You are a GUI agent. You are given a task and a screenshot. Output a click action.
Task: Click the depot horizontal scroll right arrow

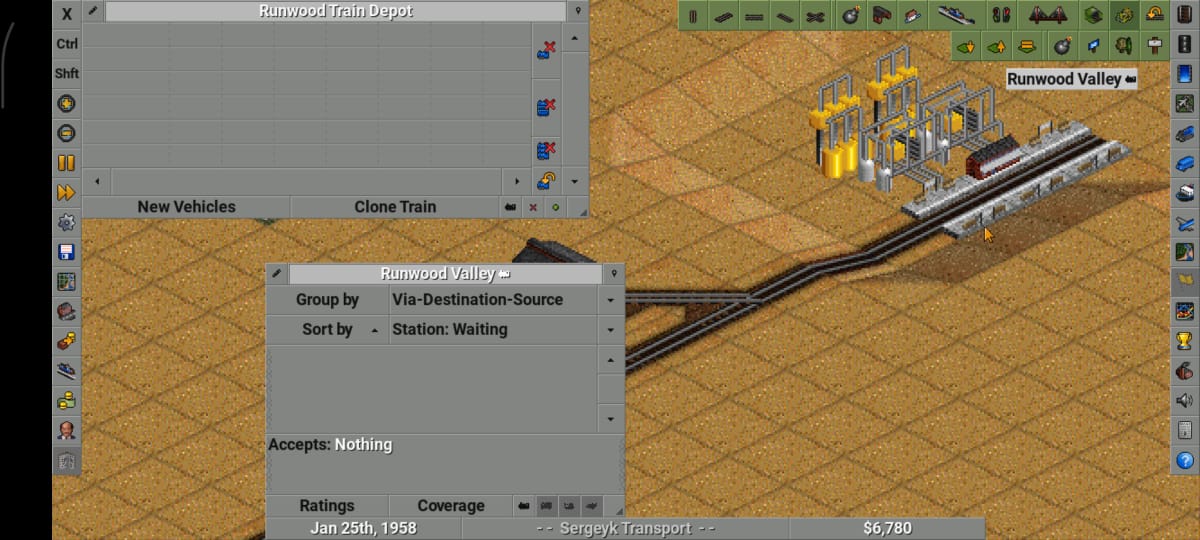[x=517, y=182]
